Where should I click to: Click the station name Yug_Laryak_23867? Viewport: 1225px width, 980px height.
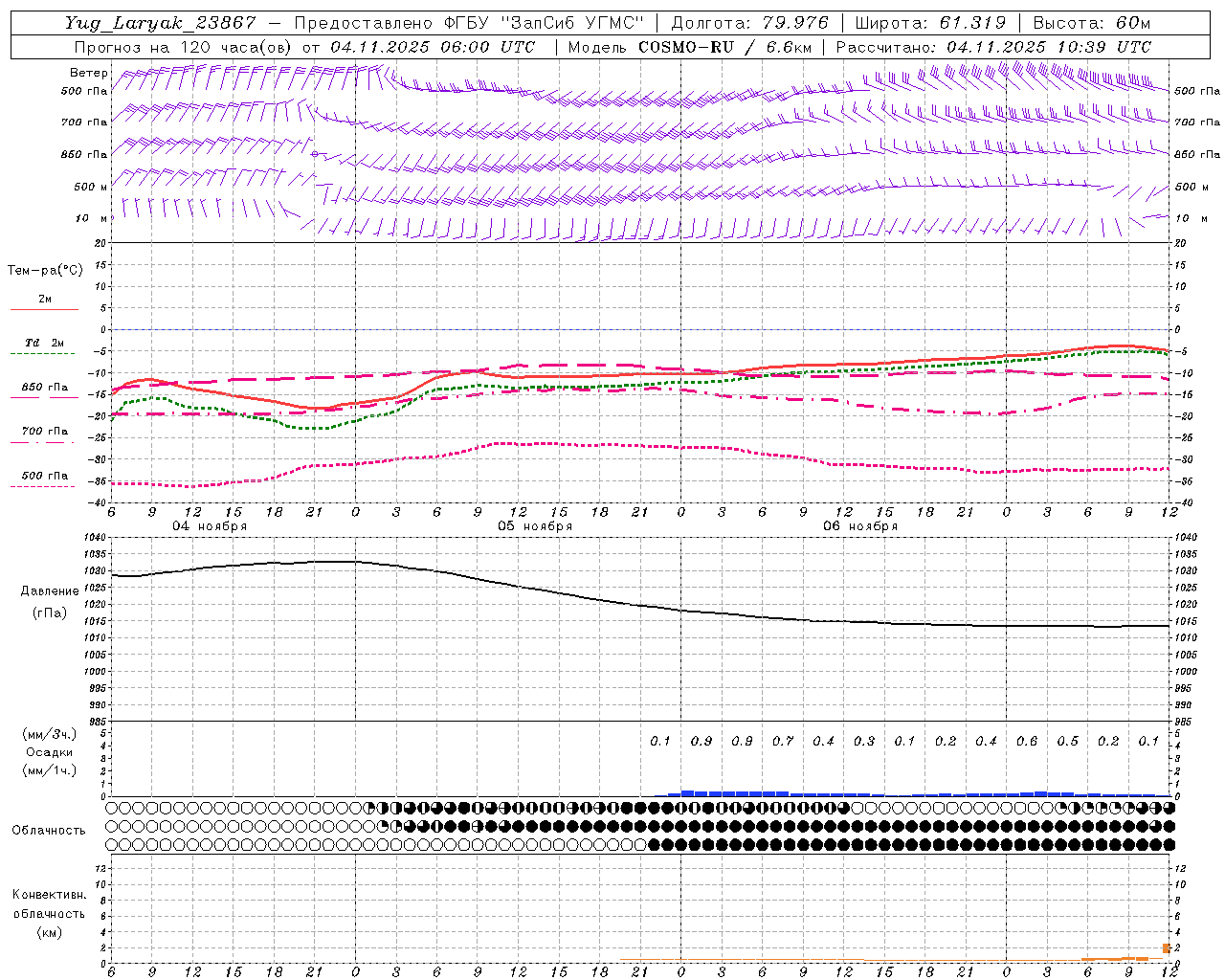(x=161, y=23)
